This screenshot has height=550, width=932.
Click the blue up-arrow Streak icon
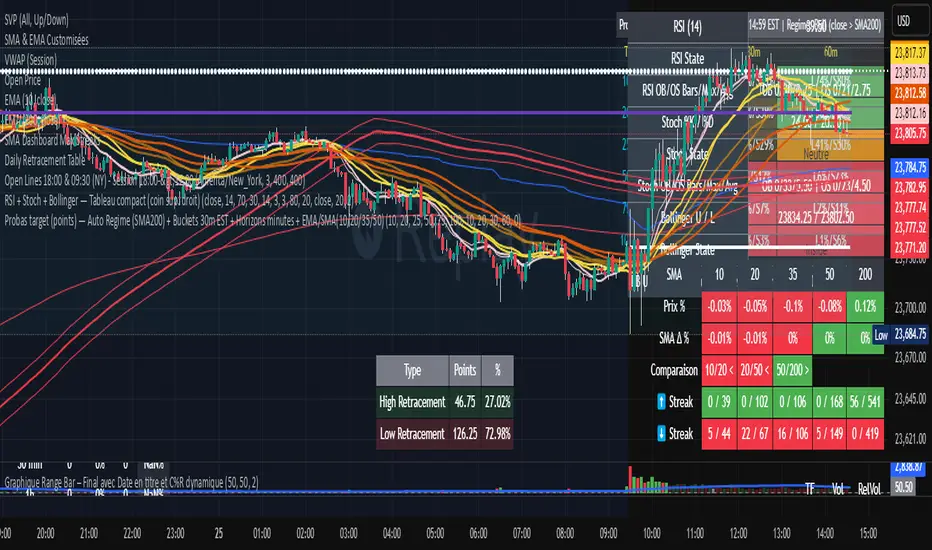[661, 402]
